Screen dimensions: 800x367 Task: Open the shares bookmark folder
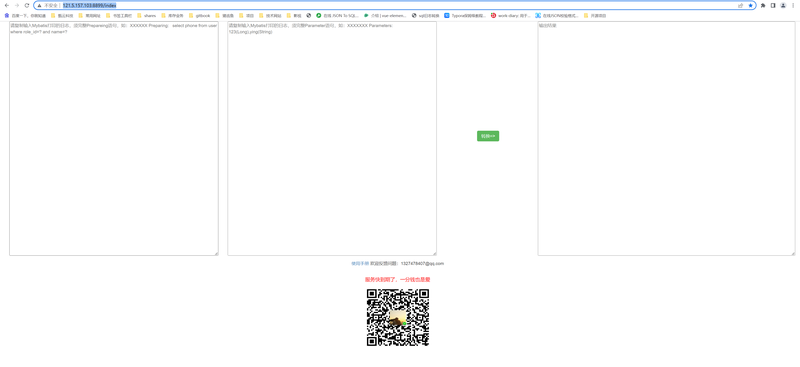(146, 16)
